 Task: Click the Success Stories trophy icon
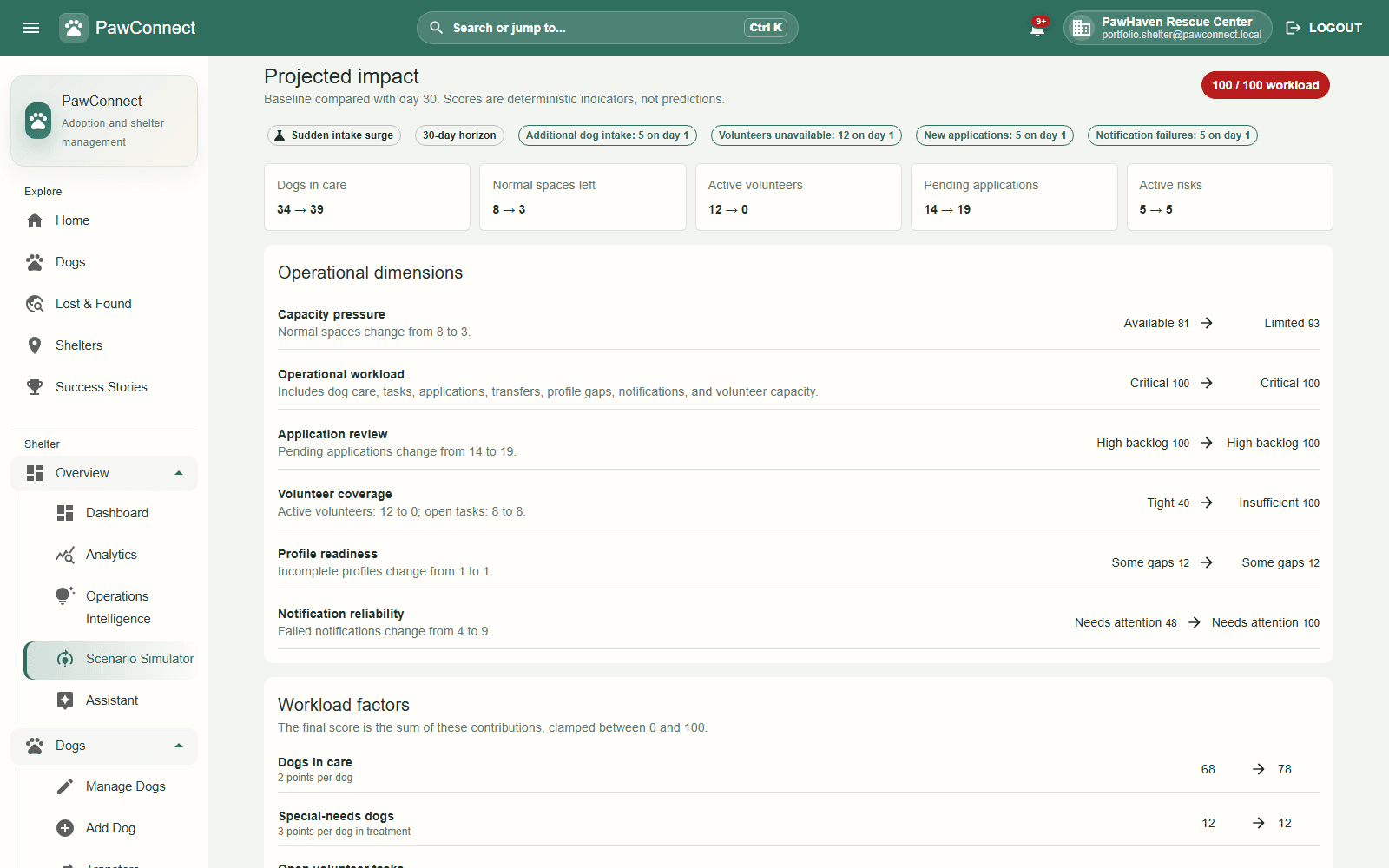click(x=35, y=387)
